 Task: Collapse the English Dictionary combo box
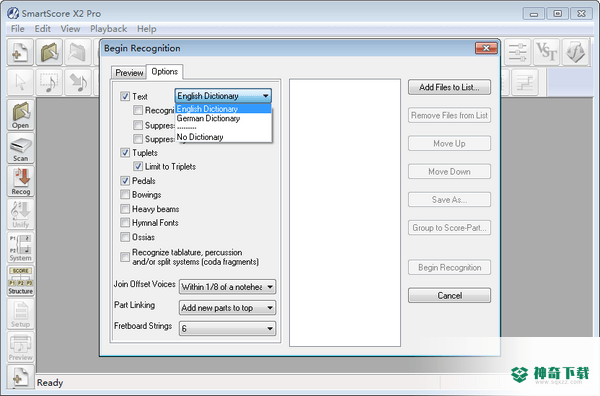click(x=223, y=96)
